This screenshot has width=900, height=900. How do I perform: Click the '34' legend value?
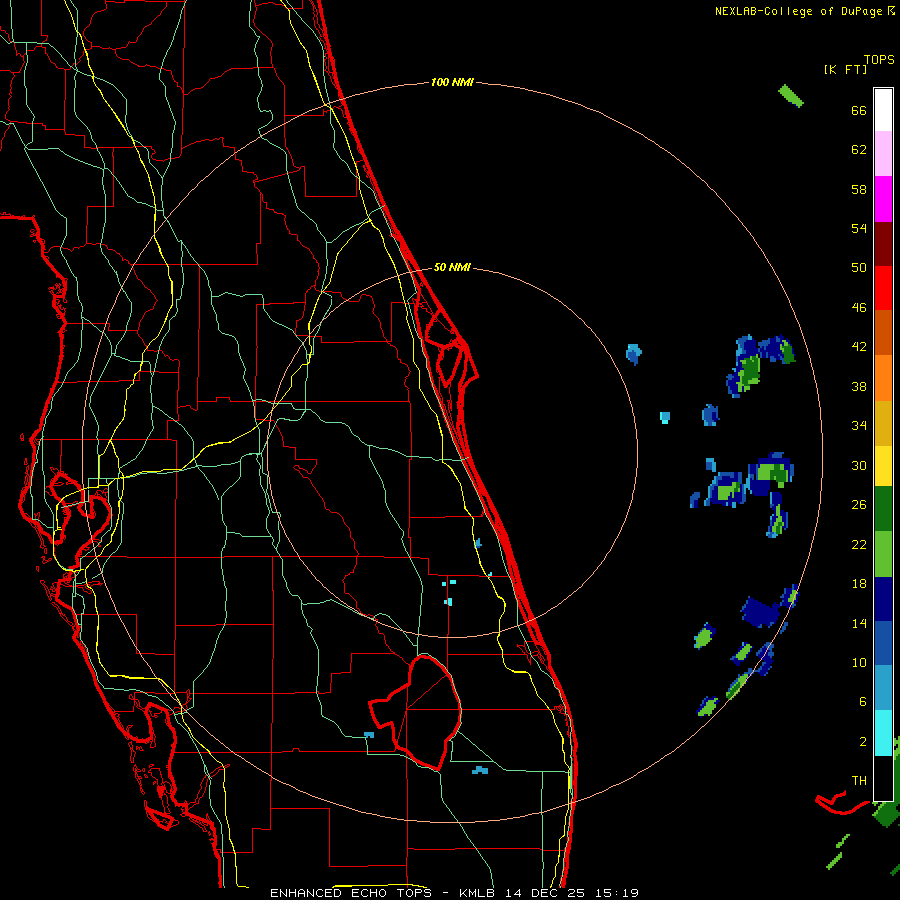(859, 426)
